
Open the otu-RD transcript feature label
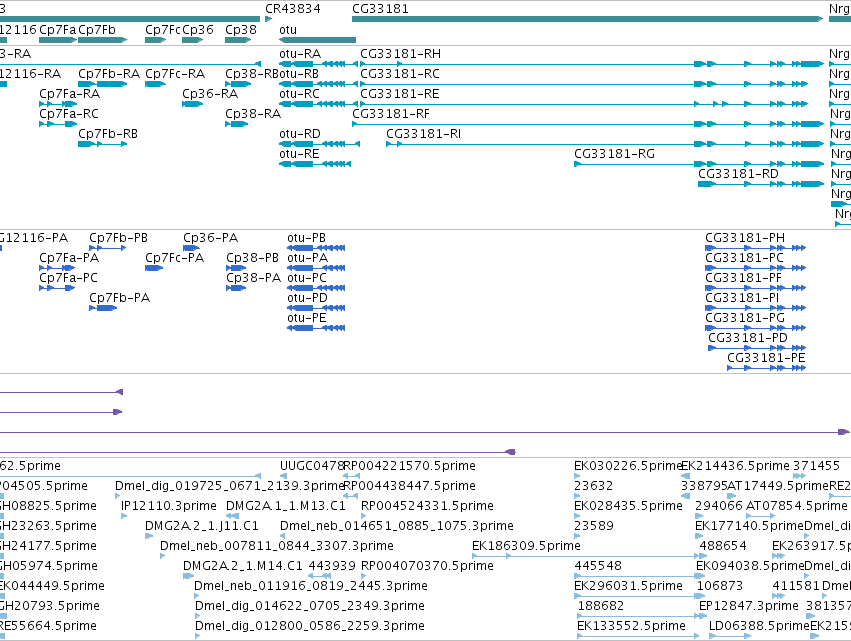300,134
